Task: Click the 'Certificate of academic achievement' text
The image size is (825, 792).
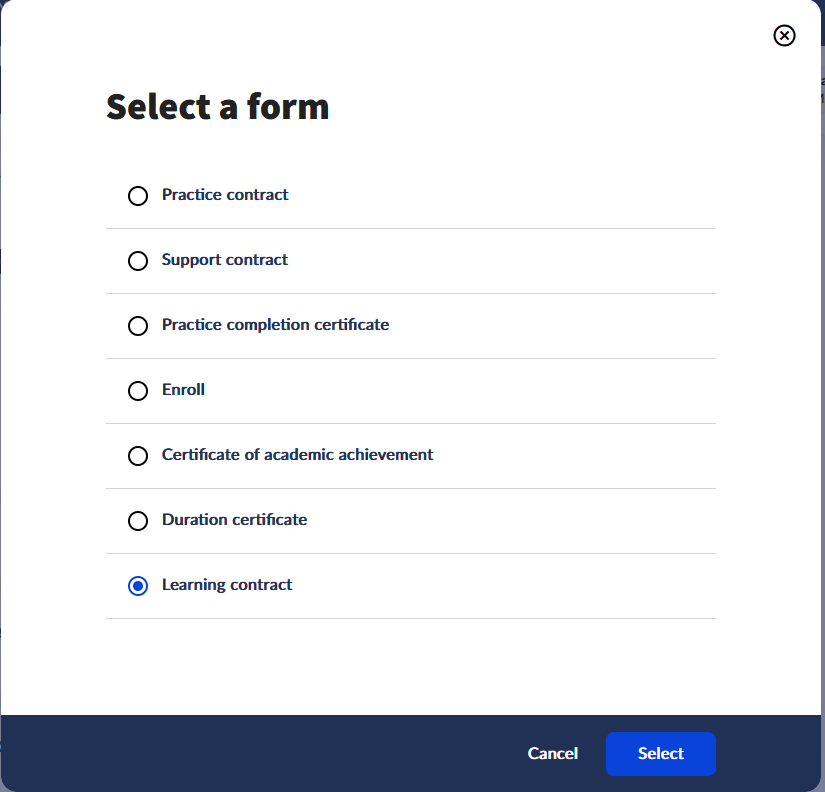Action: point(297,455)
